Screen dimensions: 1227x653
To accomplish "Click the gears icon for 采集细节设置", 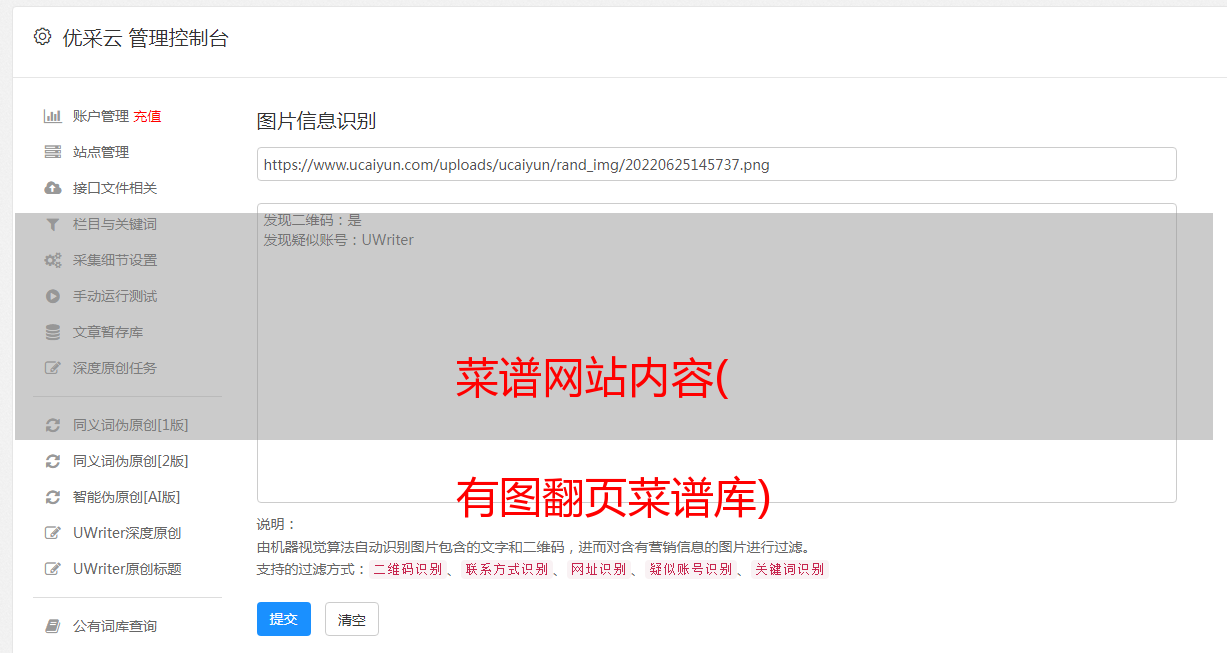I will [x=53, y=260].
